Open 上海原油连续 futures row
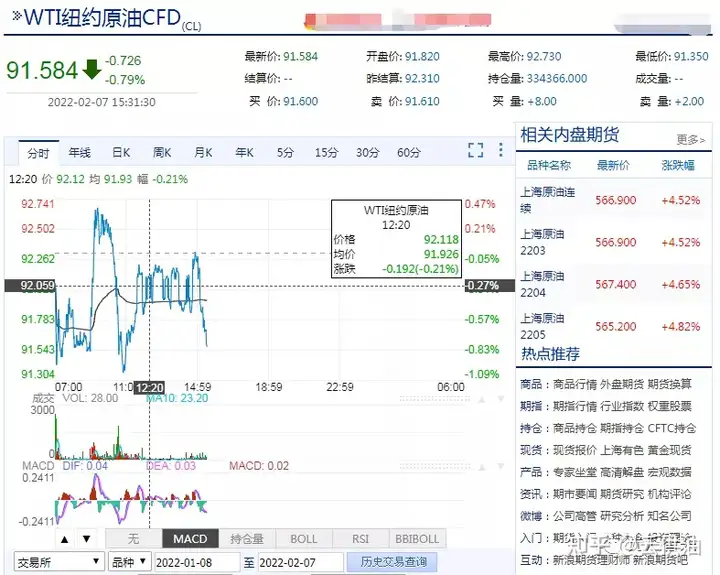Screen dimensions: 720x575 point(614,200)
